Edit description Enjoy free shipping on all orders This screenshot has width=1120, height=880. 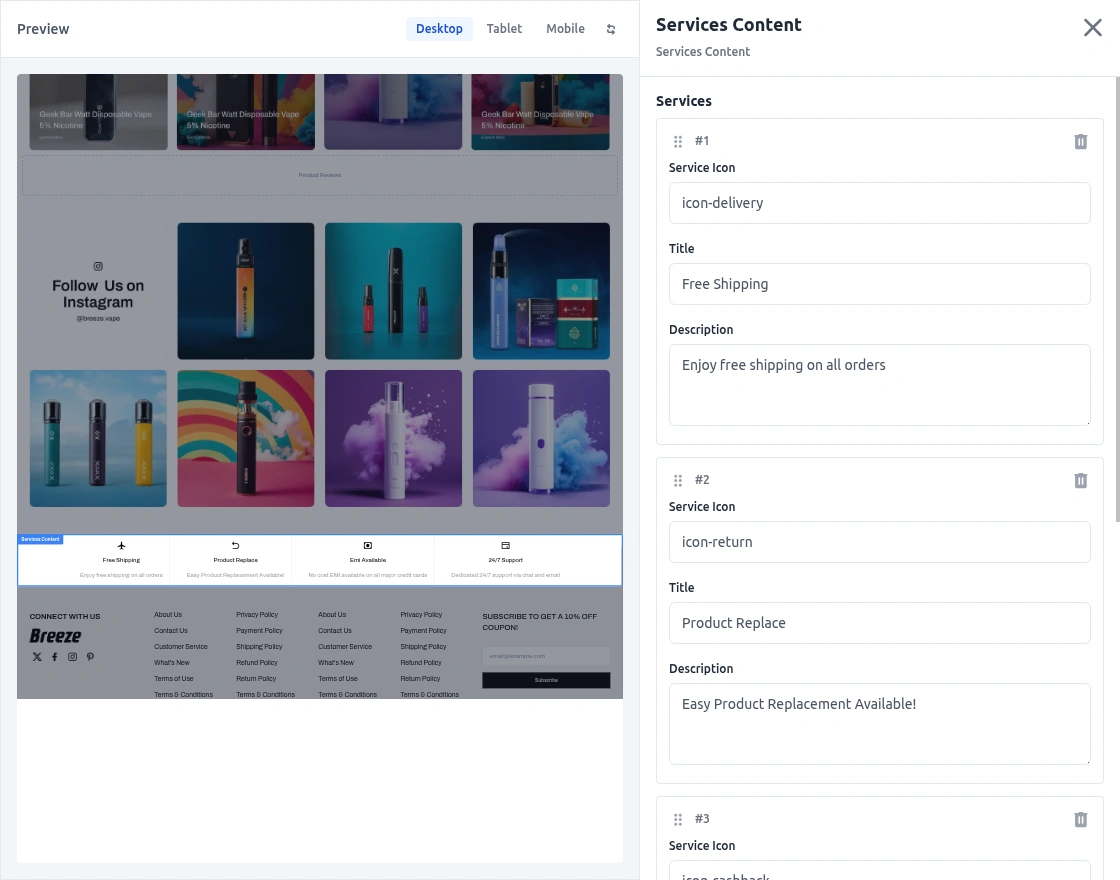pyautogui.click(x=879, y=385)
